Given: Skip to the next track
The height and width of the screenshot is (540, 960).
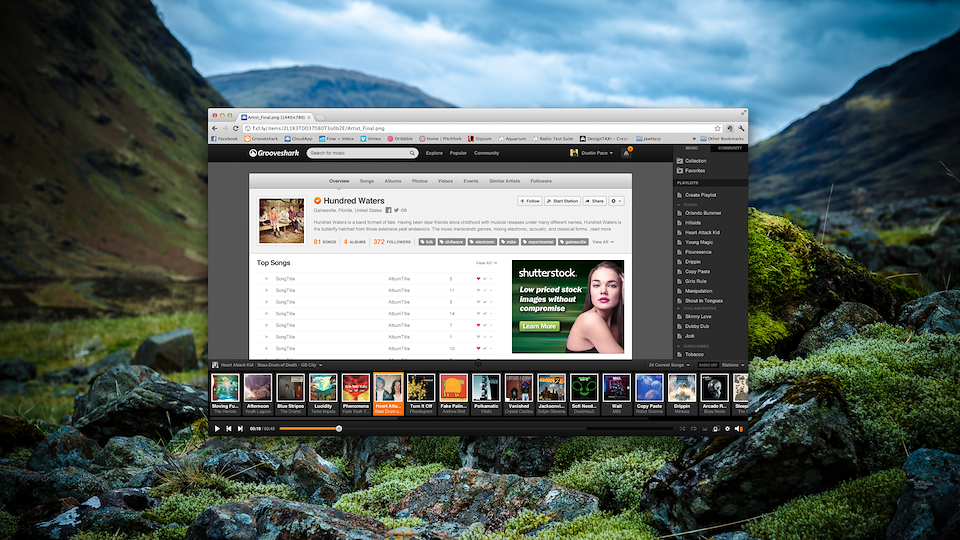Looking at the screenshot, I should click(x=240, y=429).
